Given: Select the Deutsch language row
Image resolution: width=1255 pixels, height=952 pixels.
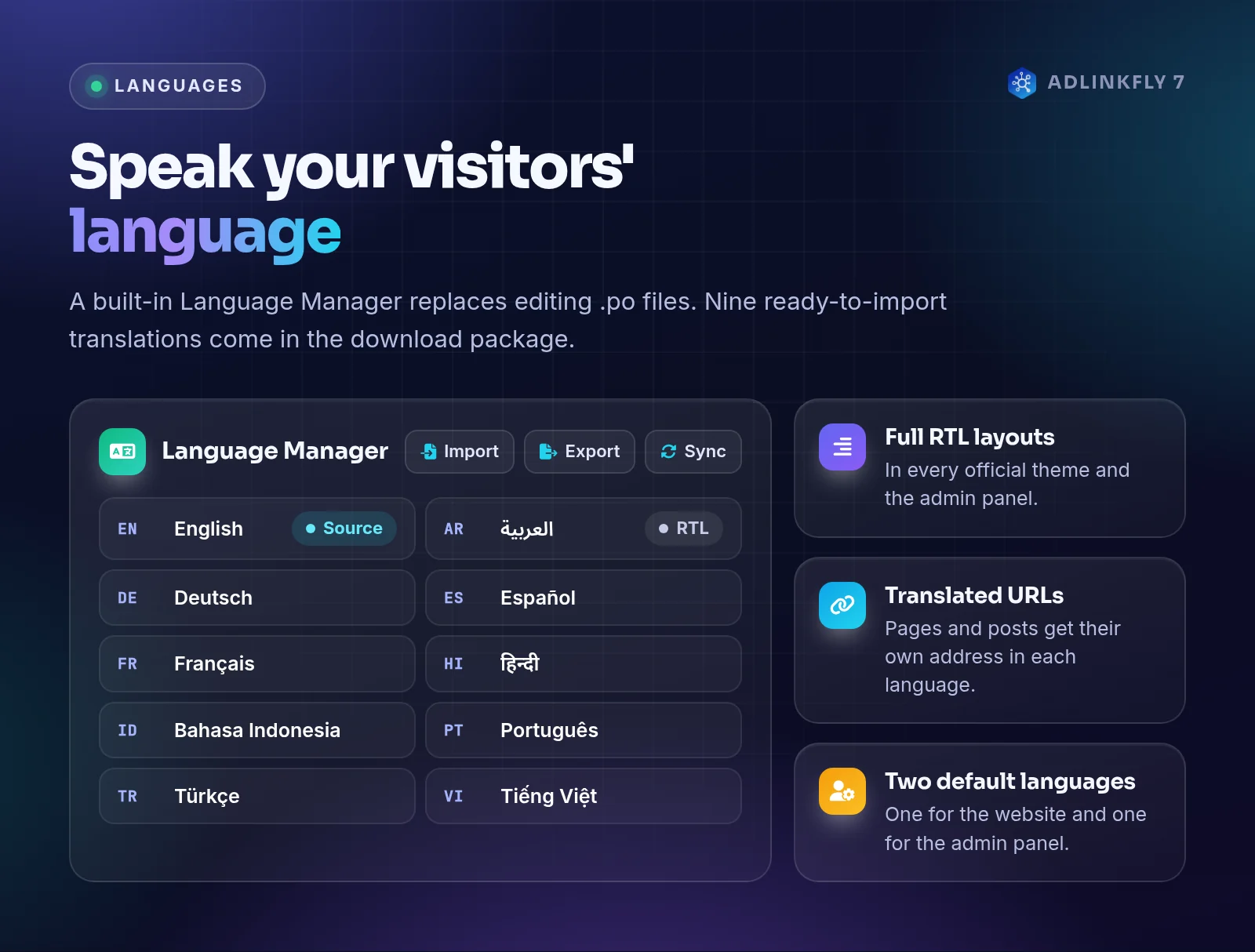Looking at the screenshot, I should click(x=257, y=598).
